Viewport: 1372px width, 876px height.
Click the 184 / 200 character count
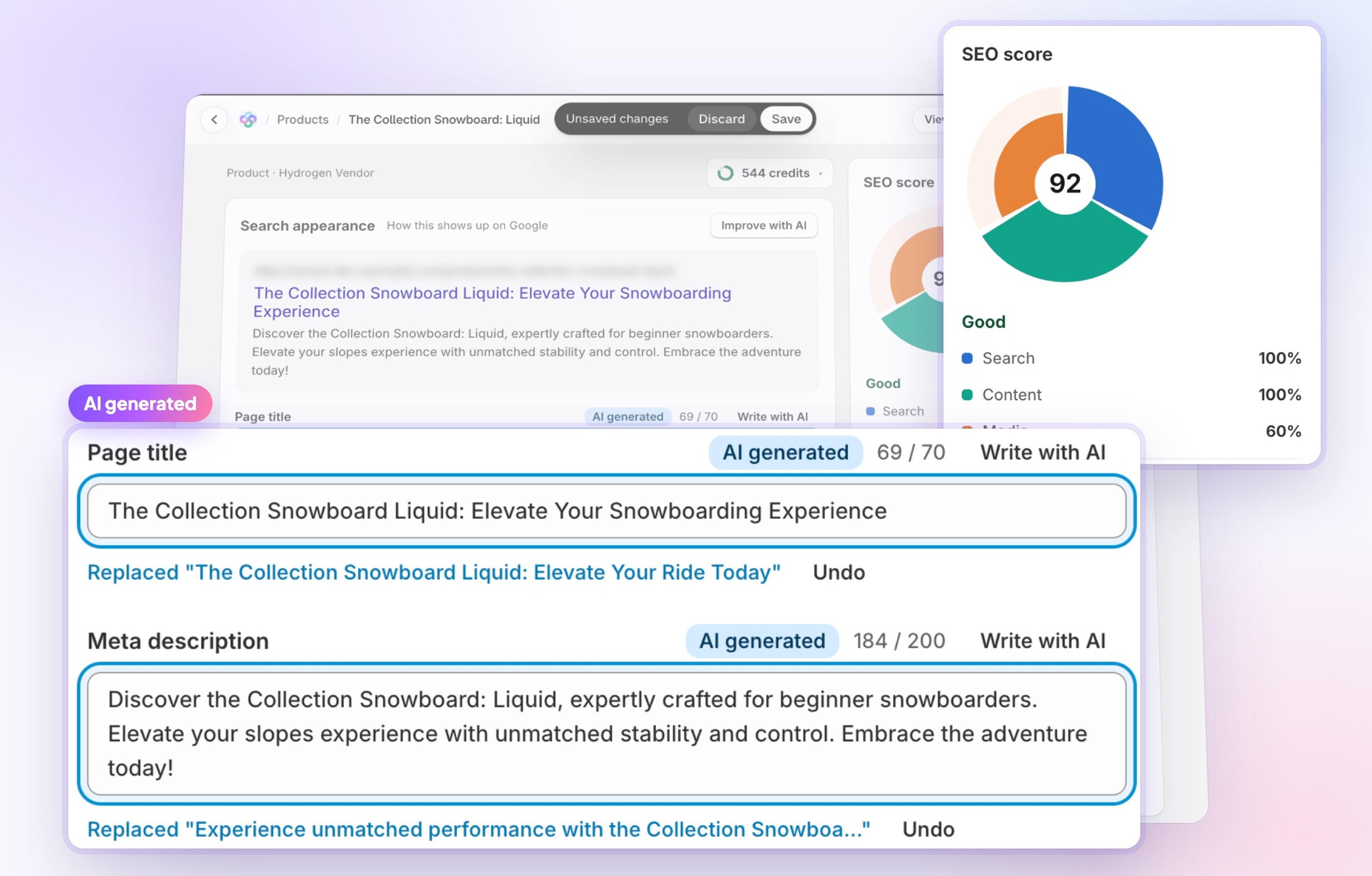coord(899,641)
